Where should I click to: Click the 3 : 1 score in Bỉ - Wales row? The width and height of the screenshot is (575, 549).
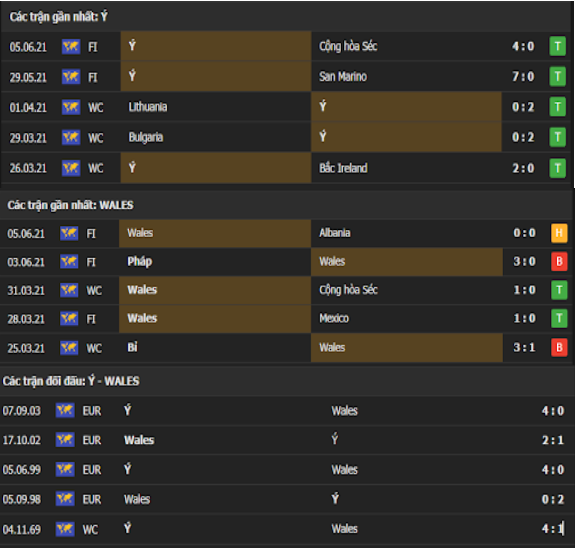point(524,347)
